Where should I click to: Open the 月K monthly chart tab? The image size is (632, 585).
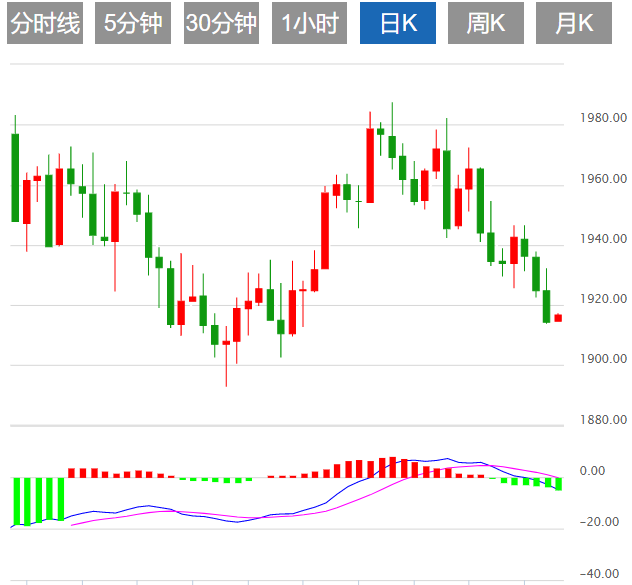pyautogui.click(x=574, y=23)
